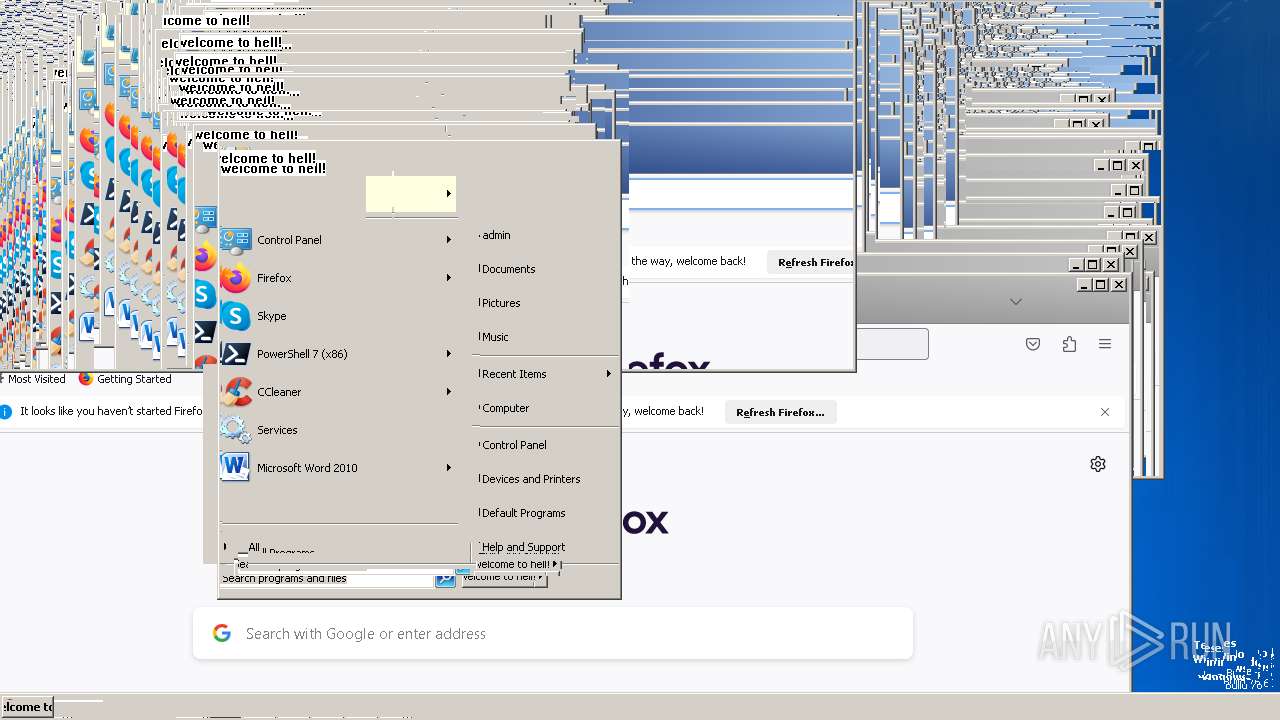Open Control Panel link below Computer
This screenshot has width=1280, height=720.
(514, 445)
